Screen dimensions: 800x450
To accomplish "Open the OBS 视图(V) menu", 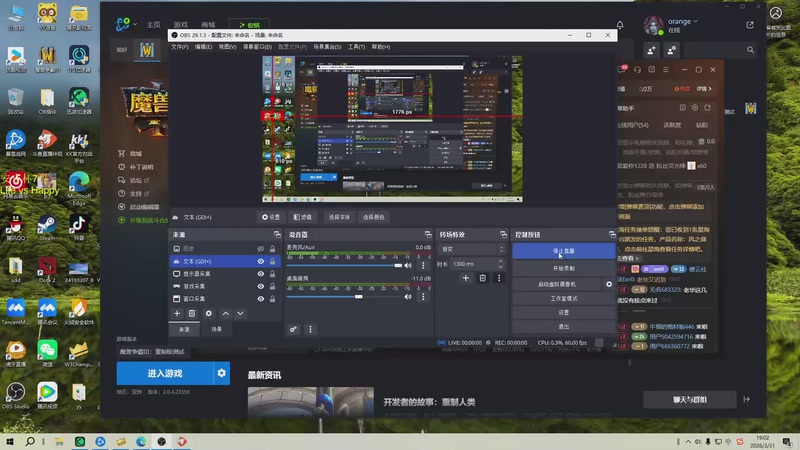I will [228, 46].
